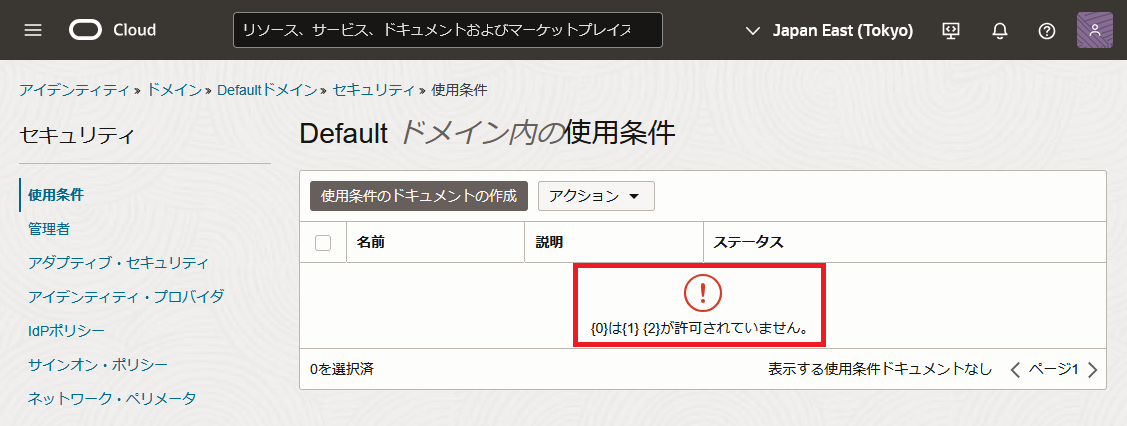Expand the アクション dropdown
The image size is (1127, 426).
pos(596,196)
